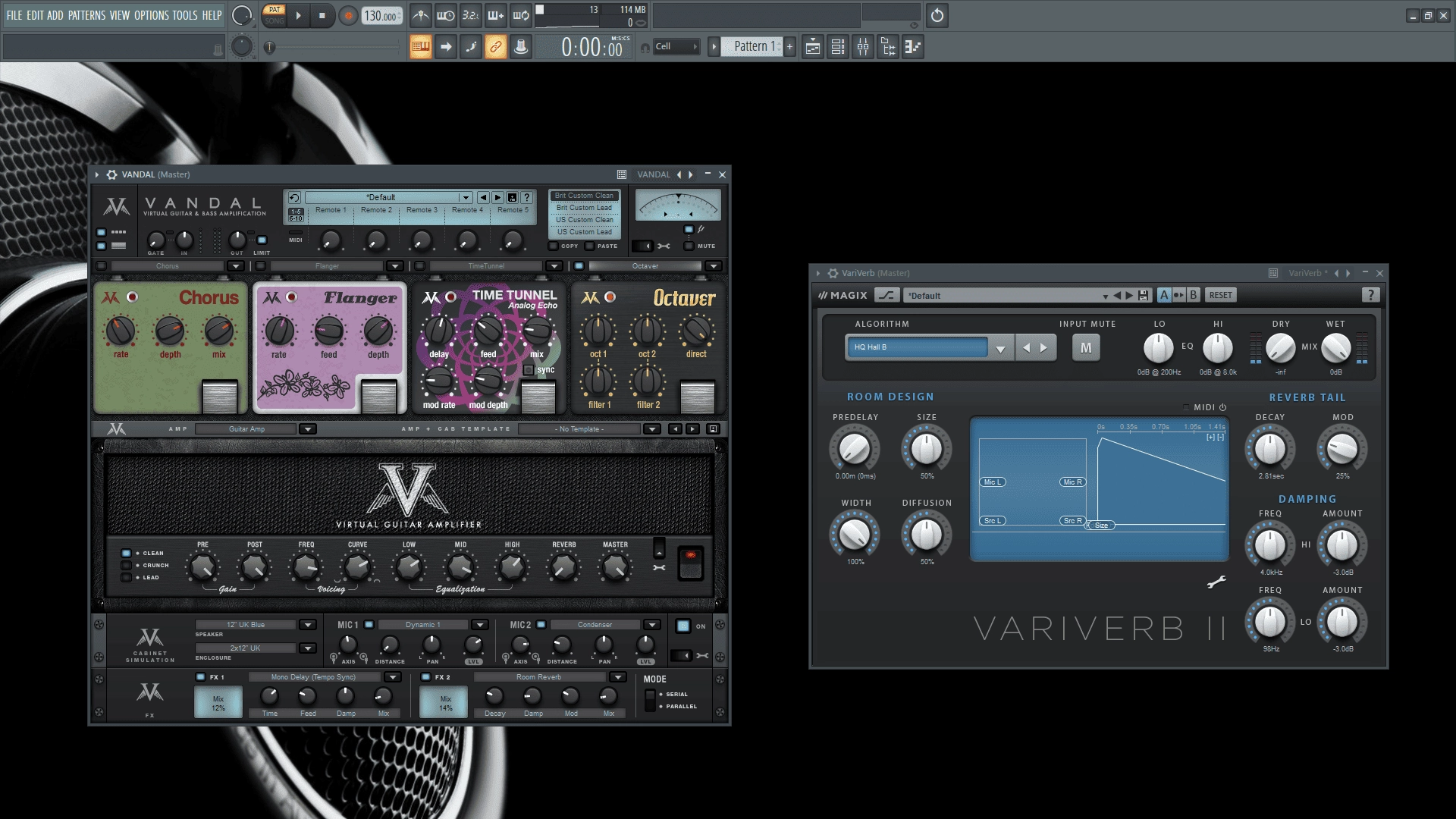Open the Playlist view icon

(813, 47)
